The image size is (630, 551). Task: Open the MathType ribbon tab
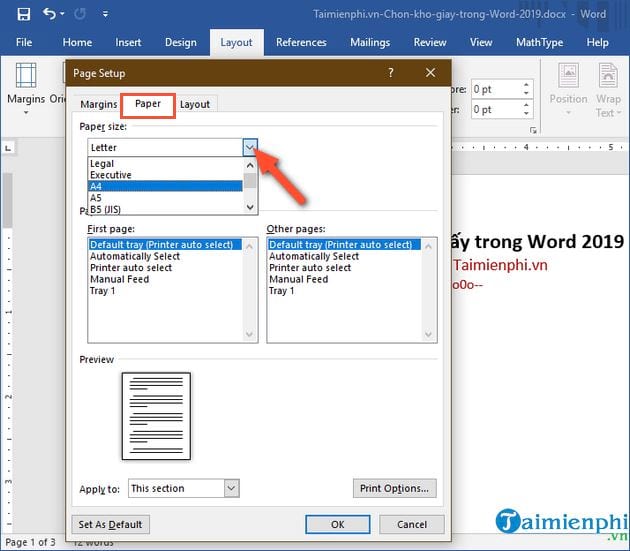pyautogui.click(x=539, y=42)
